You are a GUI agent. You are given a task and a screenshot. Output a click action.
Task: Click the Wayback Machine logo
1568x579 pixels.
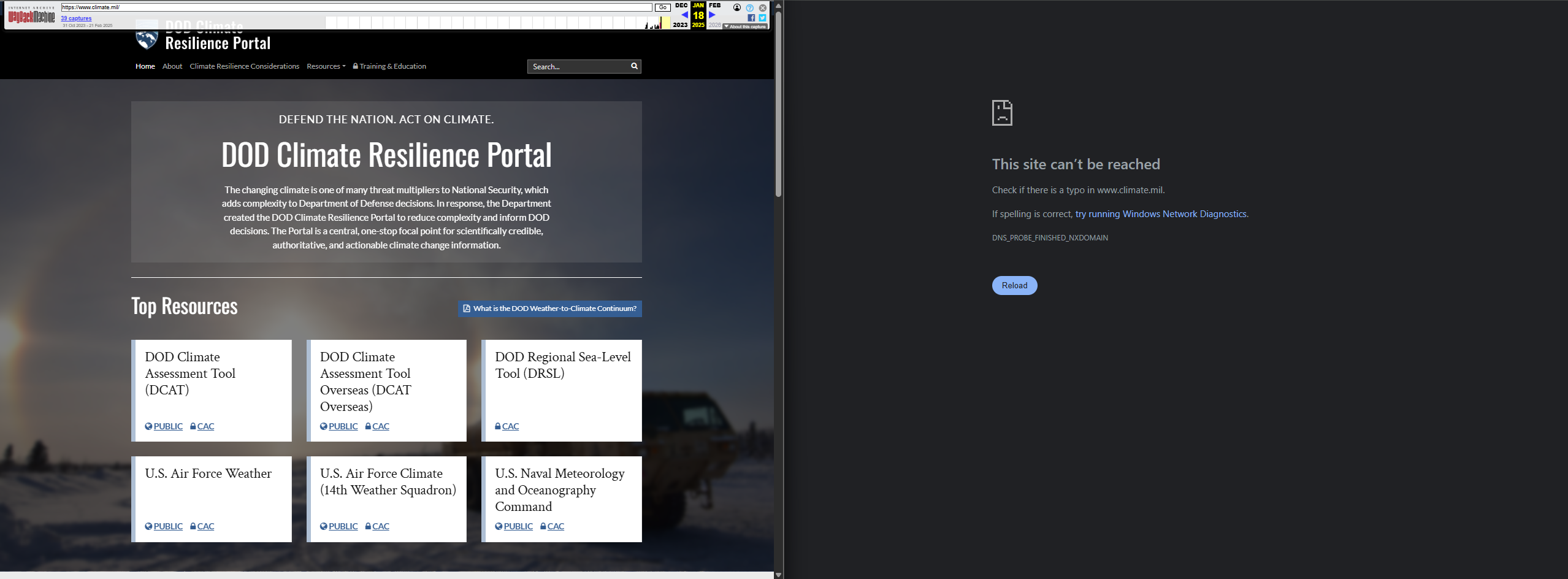click(x=31, y=16)
